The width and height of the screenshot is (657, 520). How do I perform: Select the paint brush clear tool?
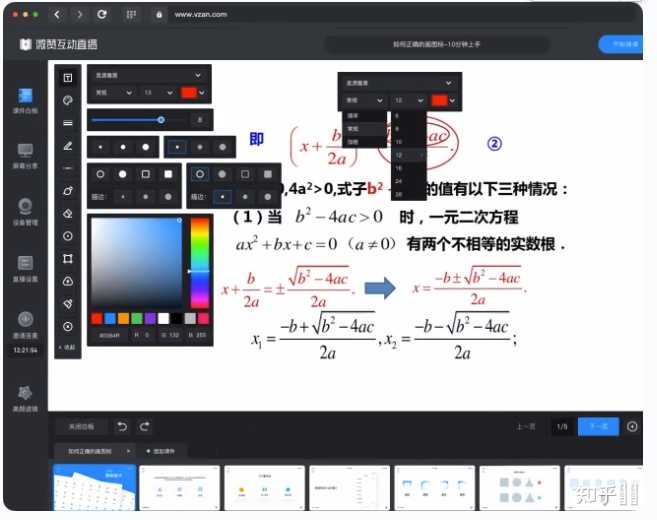tap(67, 304)
